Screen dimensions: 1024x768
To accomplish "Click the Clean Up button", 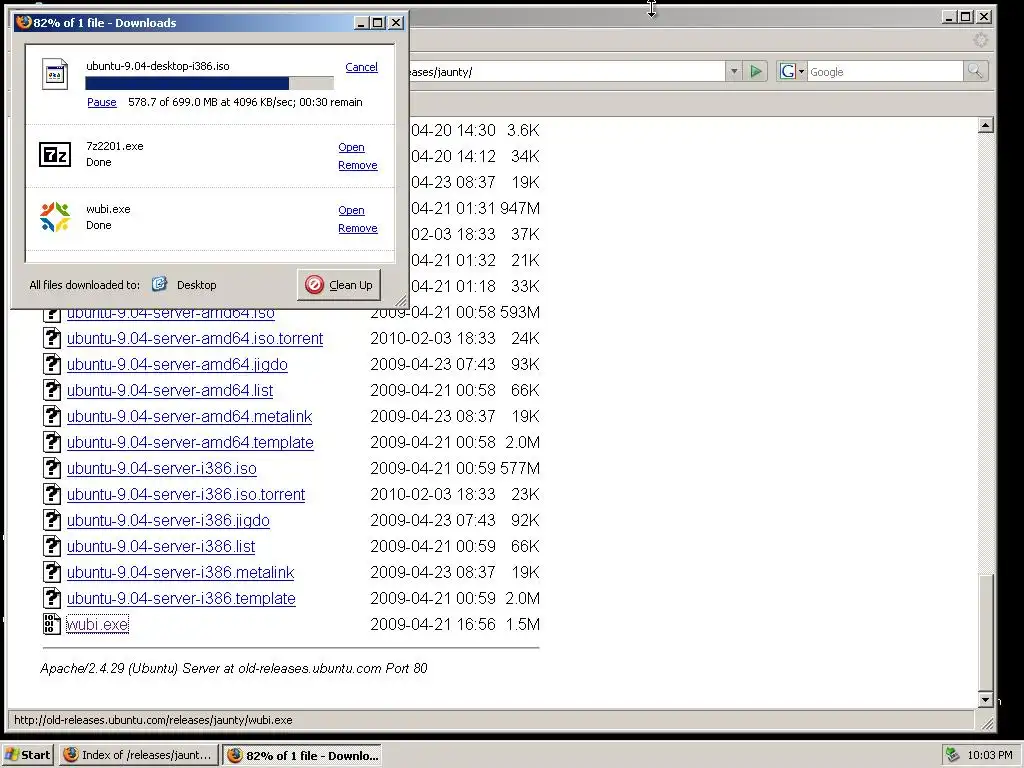I will pos(339,285).
